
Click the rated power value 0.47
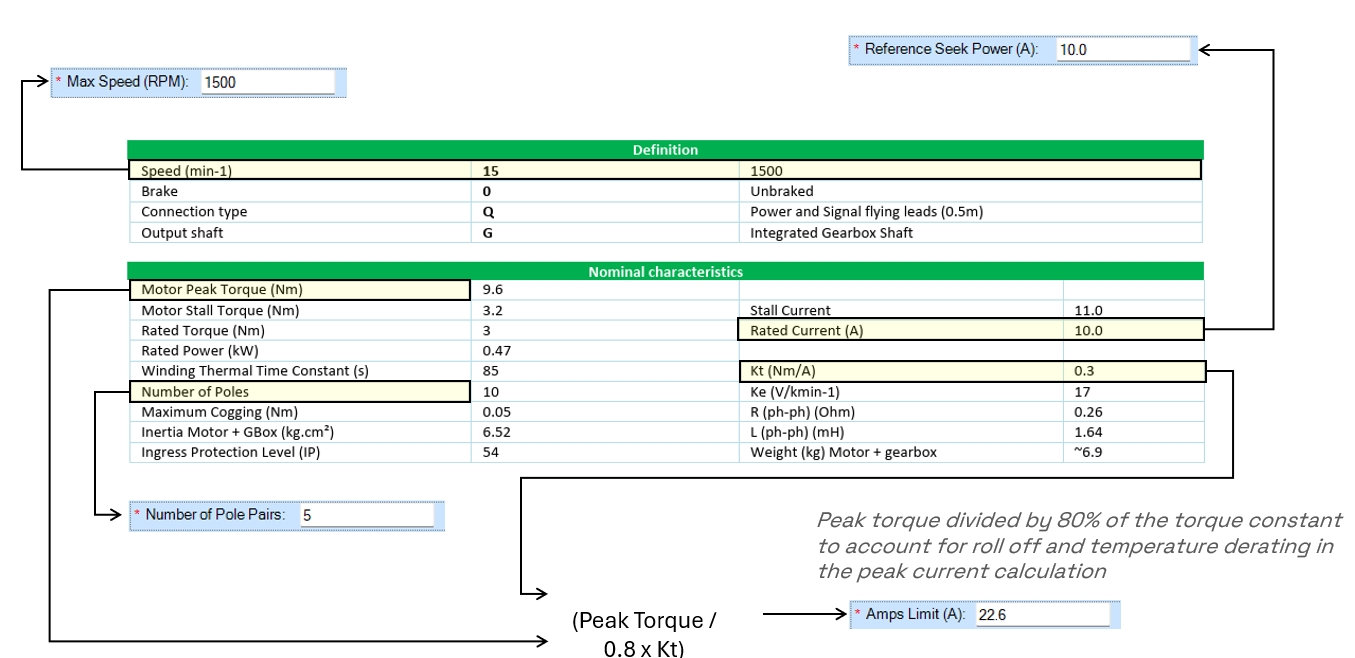pos(496,351)
